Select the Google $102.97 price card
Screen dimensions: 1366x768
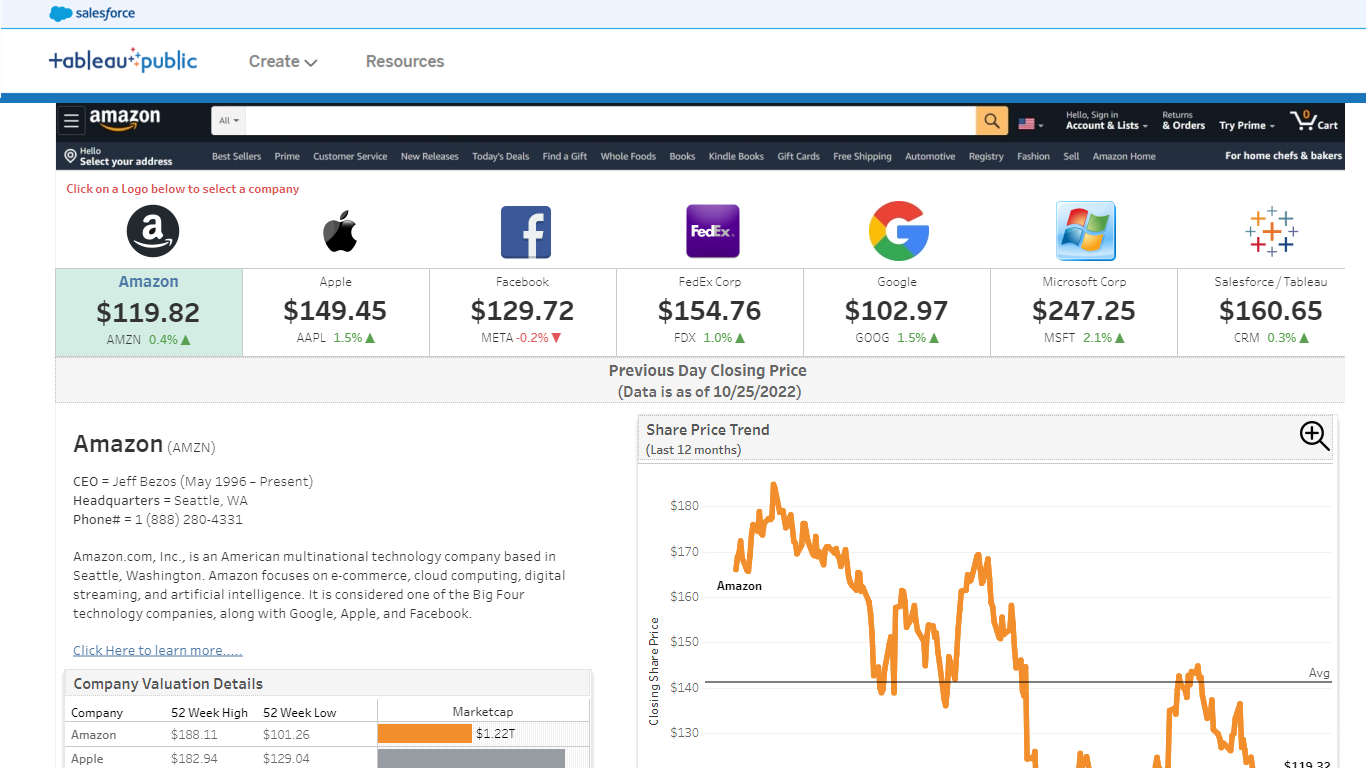click(x=897, y=312)
